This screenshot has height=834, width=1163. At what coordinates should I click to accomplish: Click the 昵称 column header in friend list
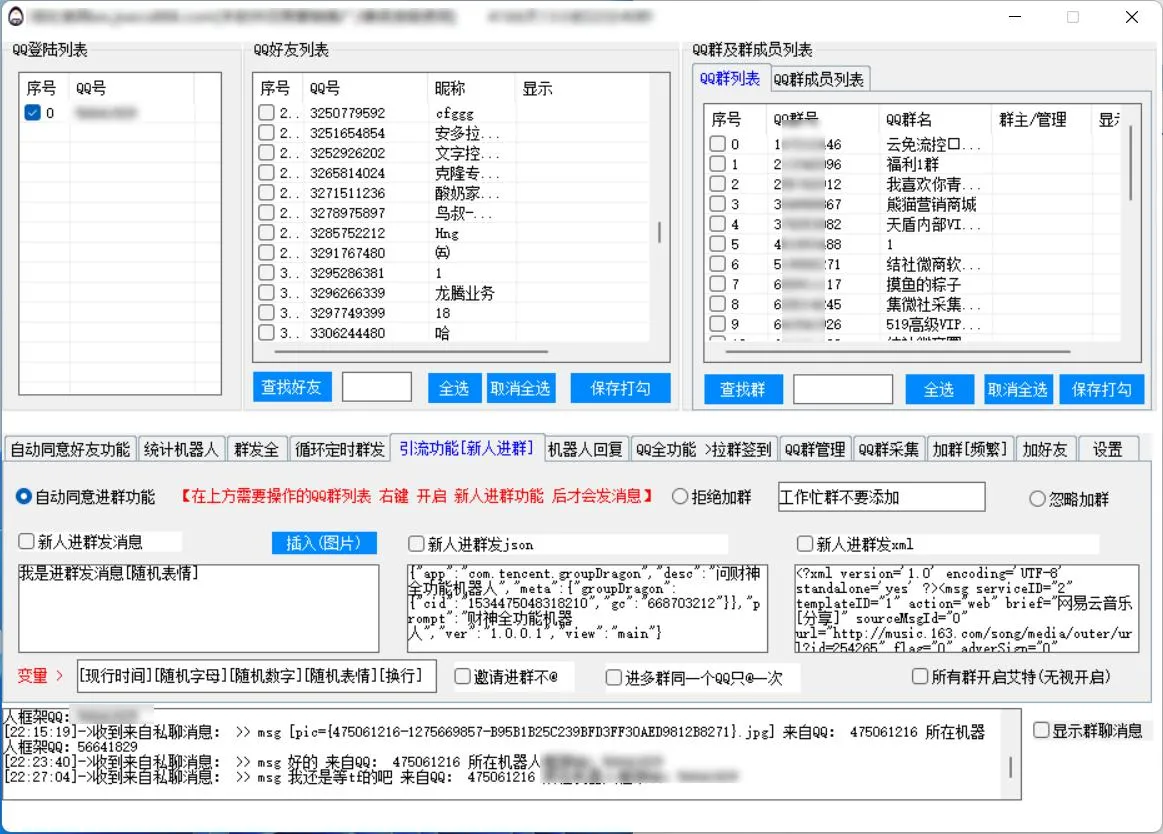click(472, 88)
